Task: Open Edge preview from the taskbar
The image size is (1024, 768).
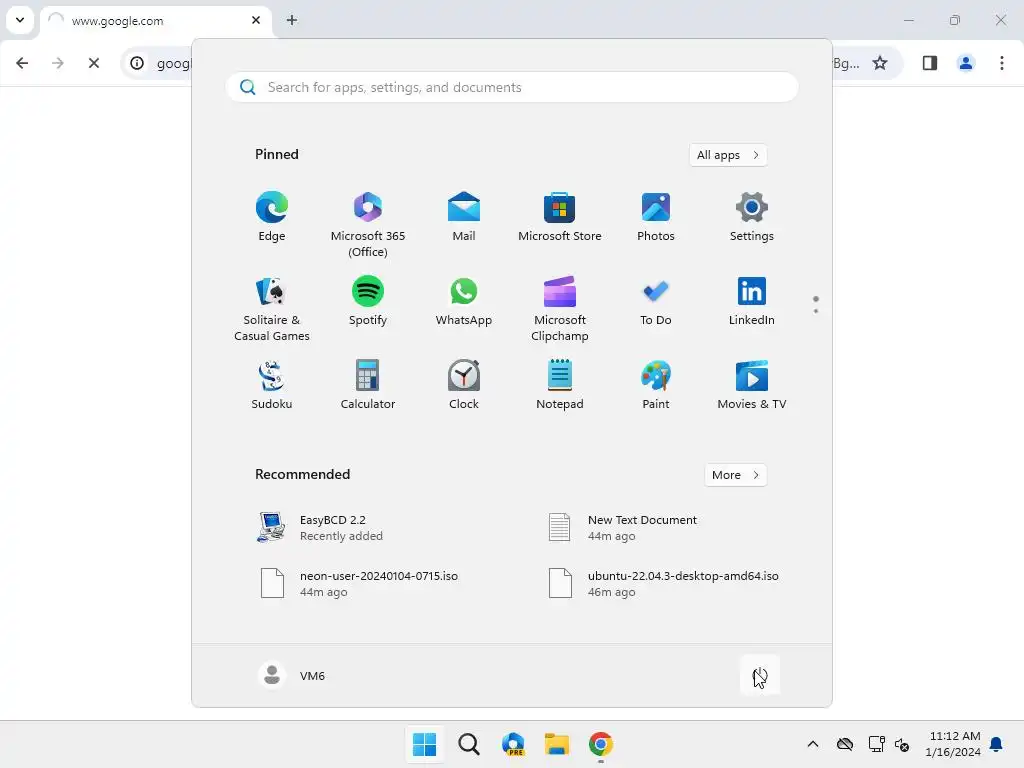Action: point(513,744)
